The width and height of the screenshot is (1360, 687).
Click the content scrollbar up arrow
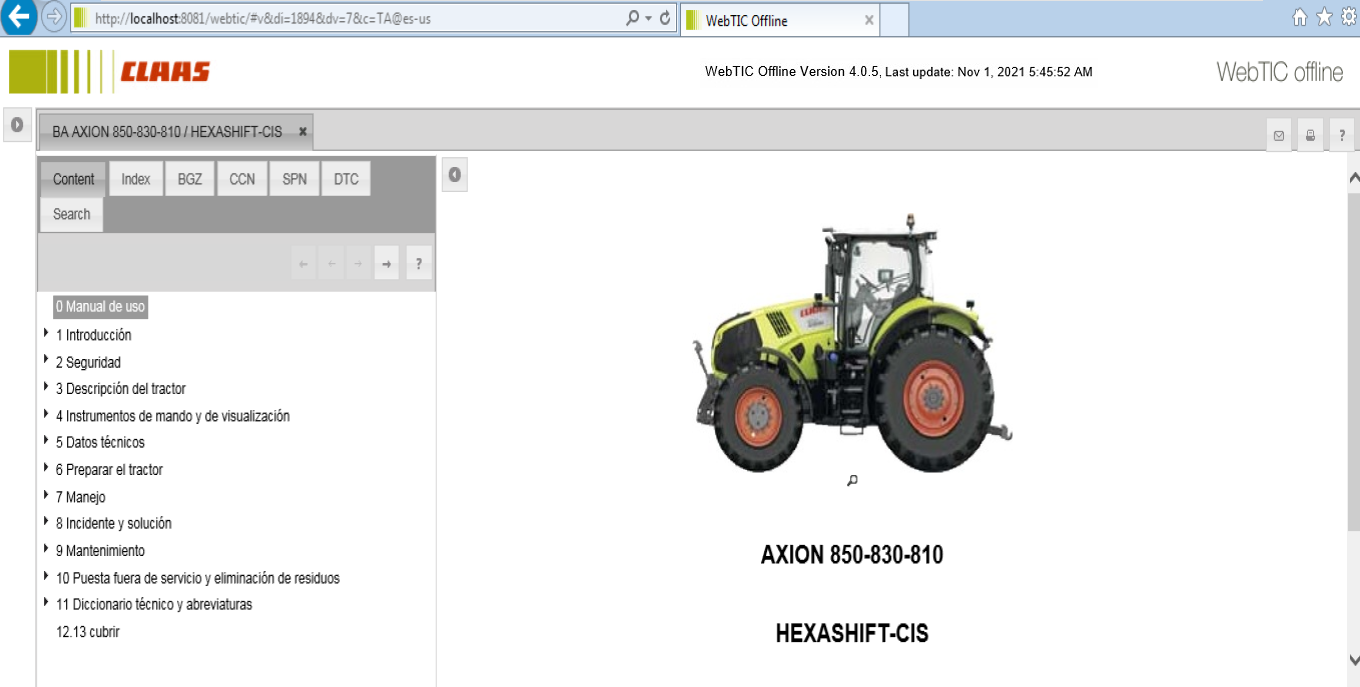pyautogui.click(x=1354, y=178)
